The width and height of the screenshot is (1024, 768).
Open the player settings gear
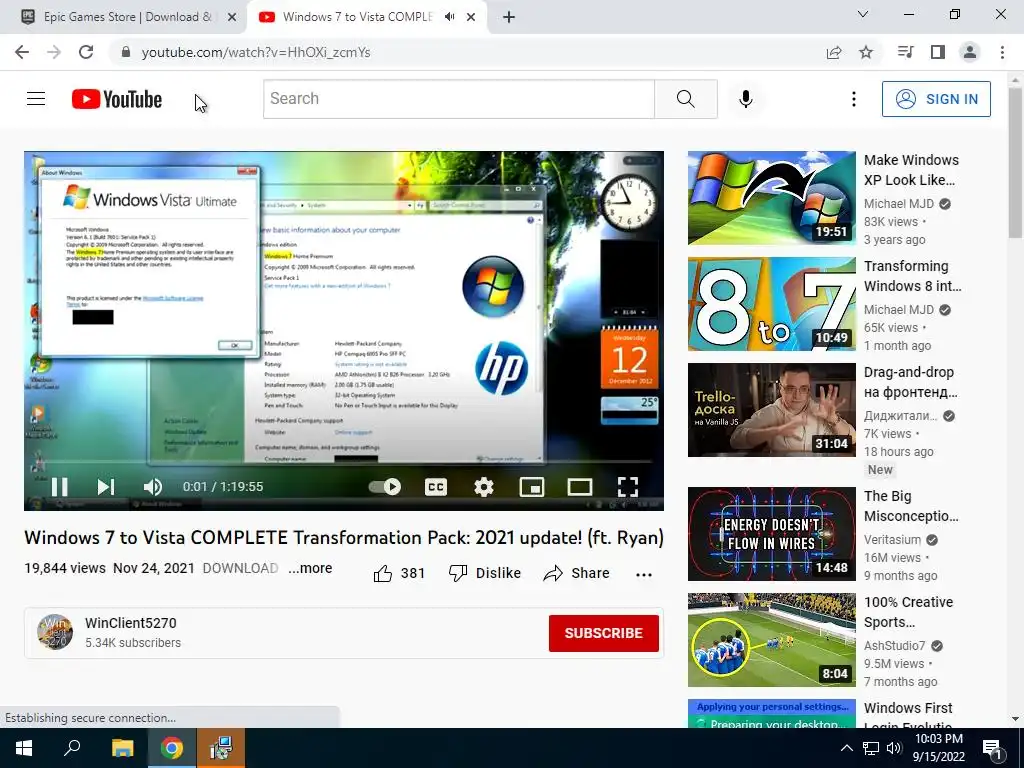pyautogui.click(x=484, y=487)
